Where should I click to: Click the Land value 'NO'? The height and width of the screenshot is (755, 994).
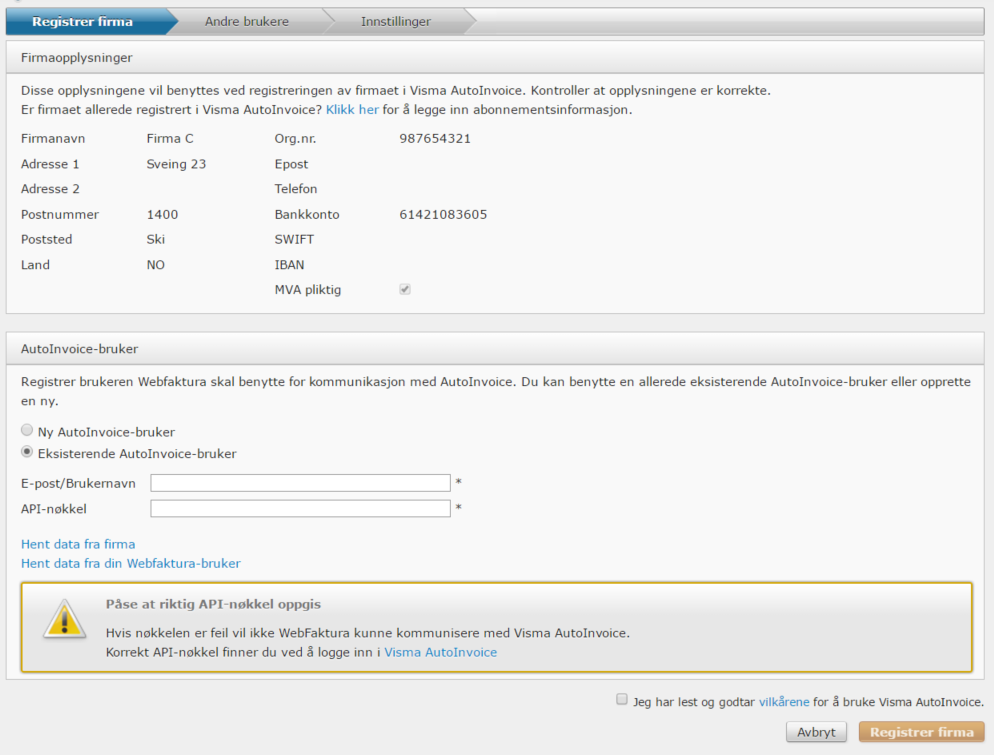pos(155,265)
